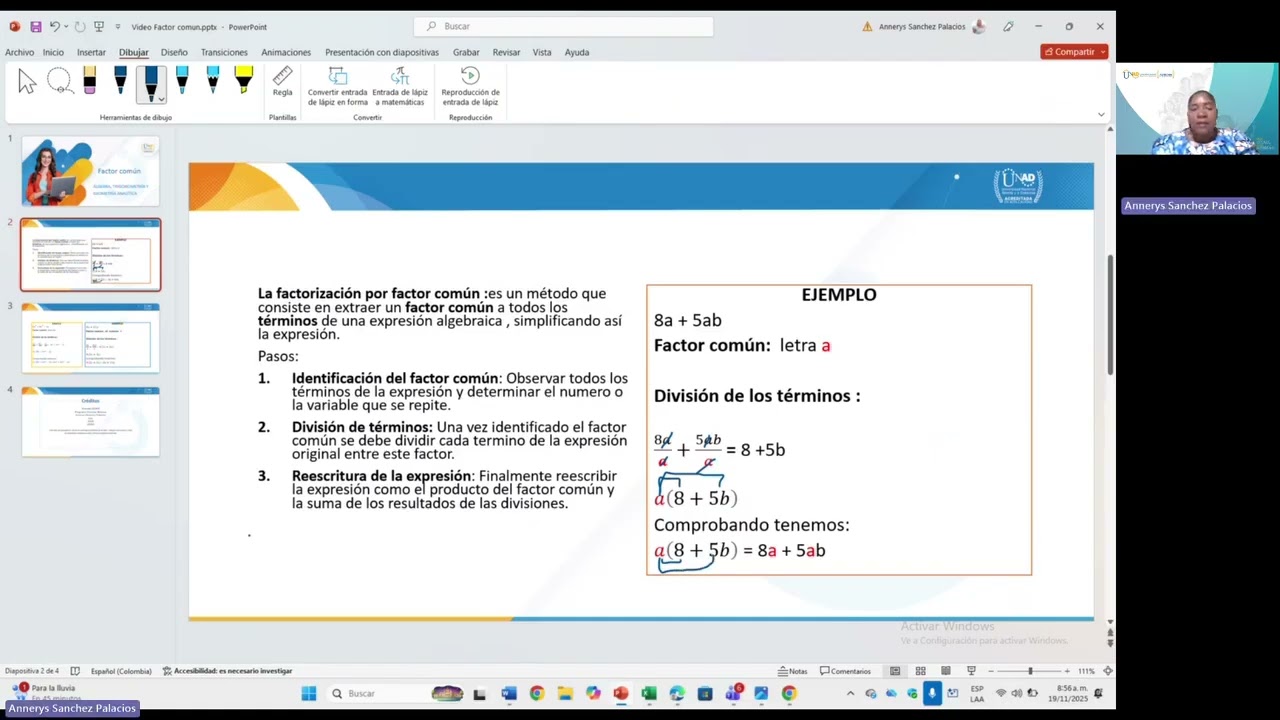Switch to Reading view
This screenshot has width=1280, height=720.
945,671
